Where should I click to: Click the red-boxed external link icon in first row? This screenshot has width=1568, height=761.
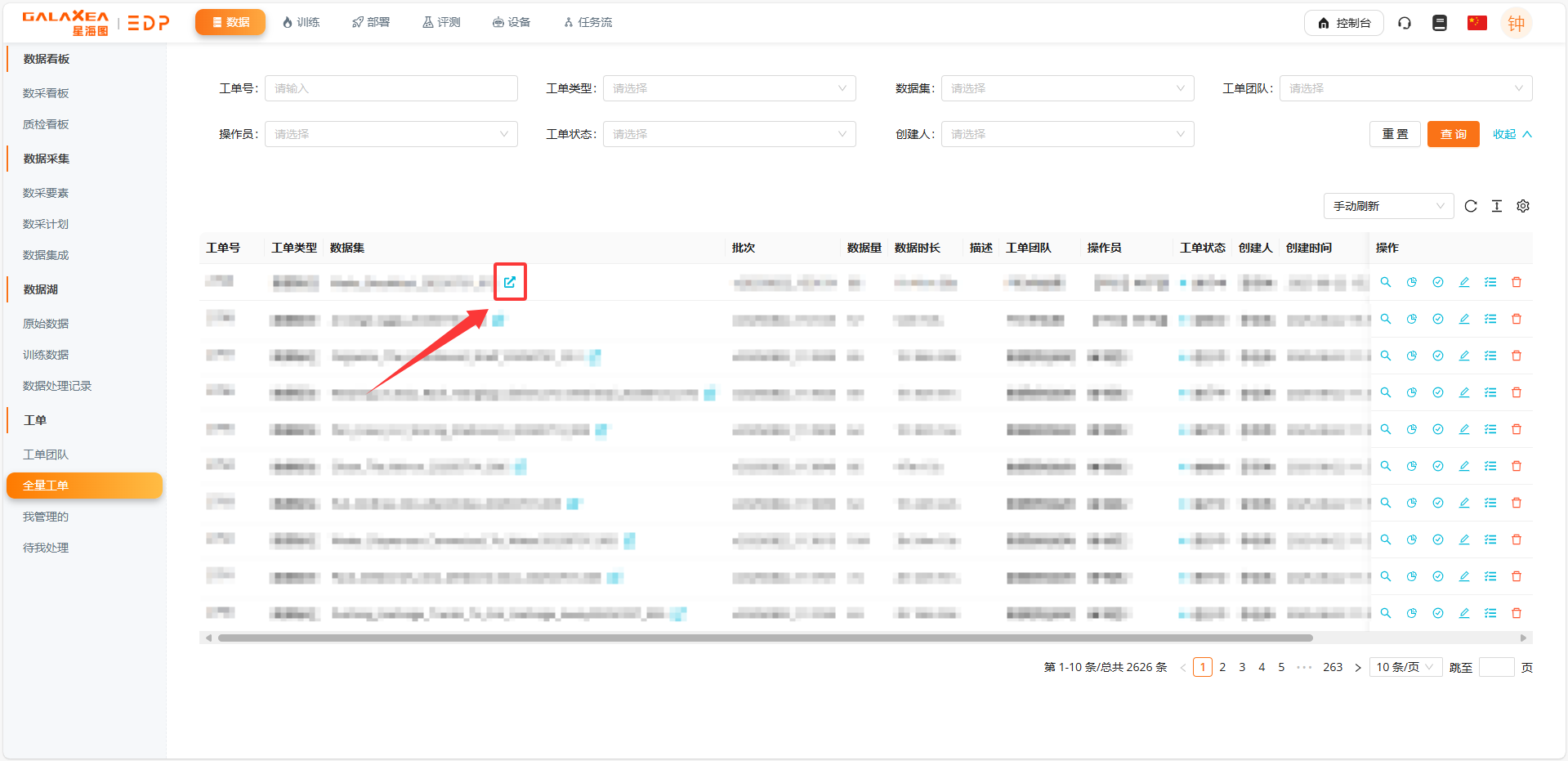click(x=510, y=282)
